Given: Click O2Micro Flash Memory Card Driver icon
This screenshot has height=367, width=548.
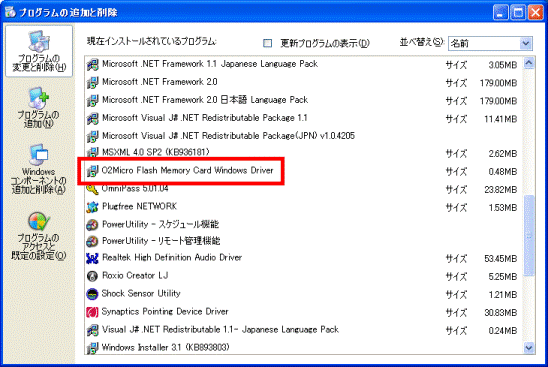Looking at the screenshot, I should (92, 171).
